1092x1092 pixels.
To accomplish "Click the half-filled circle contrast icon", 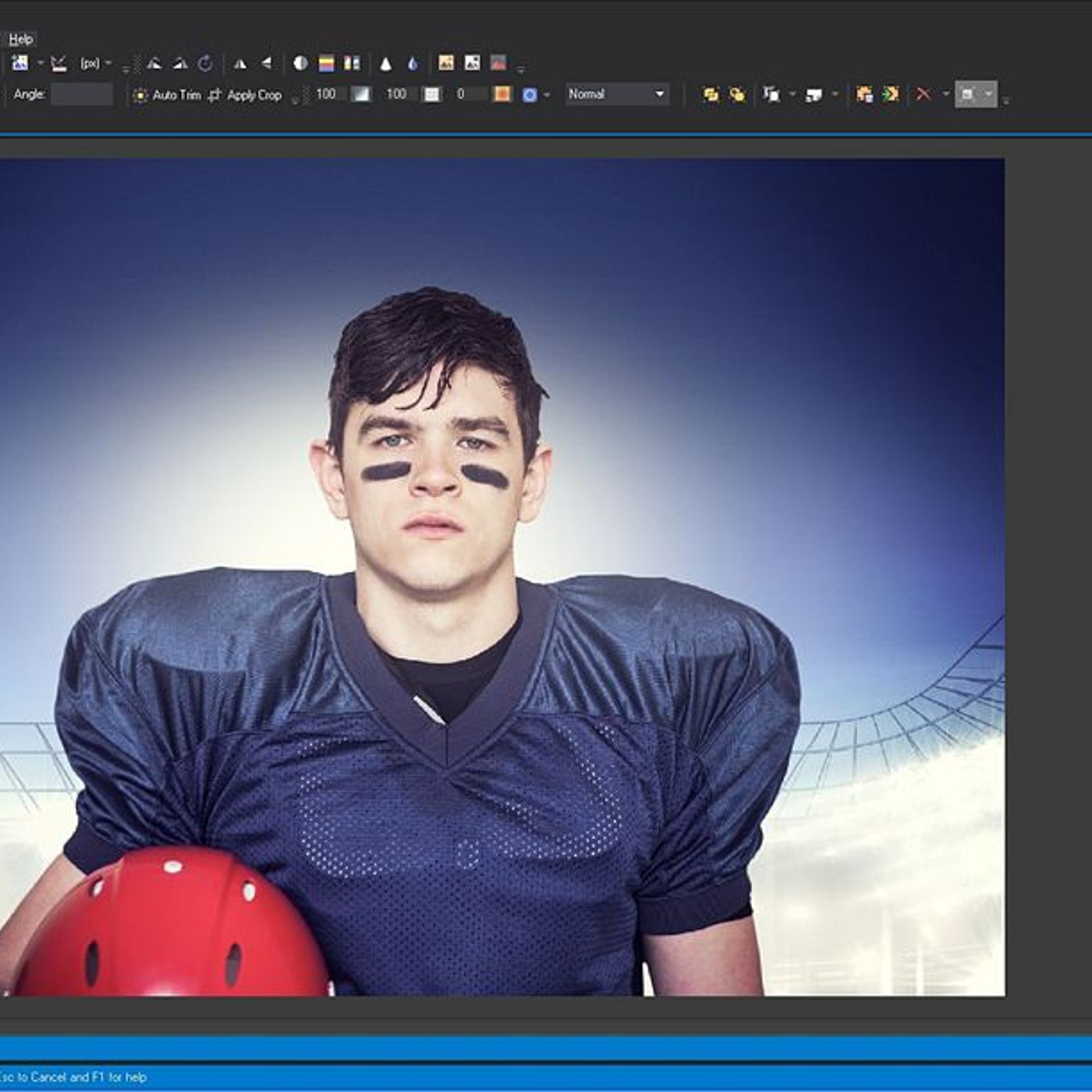I will click(x=300, y=63).
